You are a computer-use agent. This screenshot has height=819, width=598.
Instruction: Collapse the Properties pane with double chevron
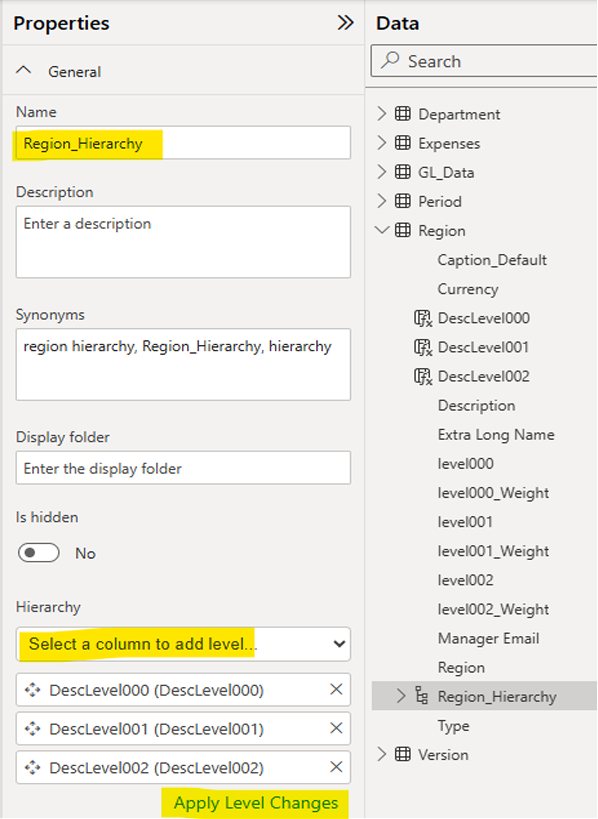345,23
